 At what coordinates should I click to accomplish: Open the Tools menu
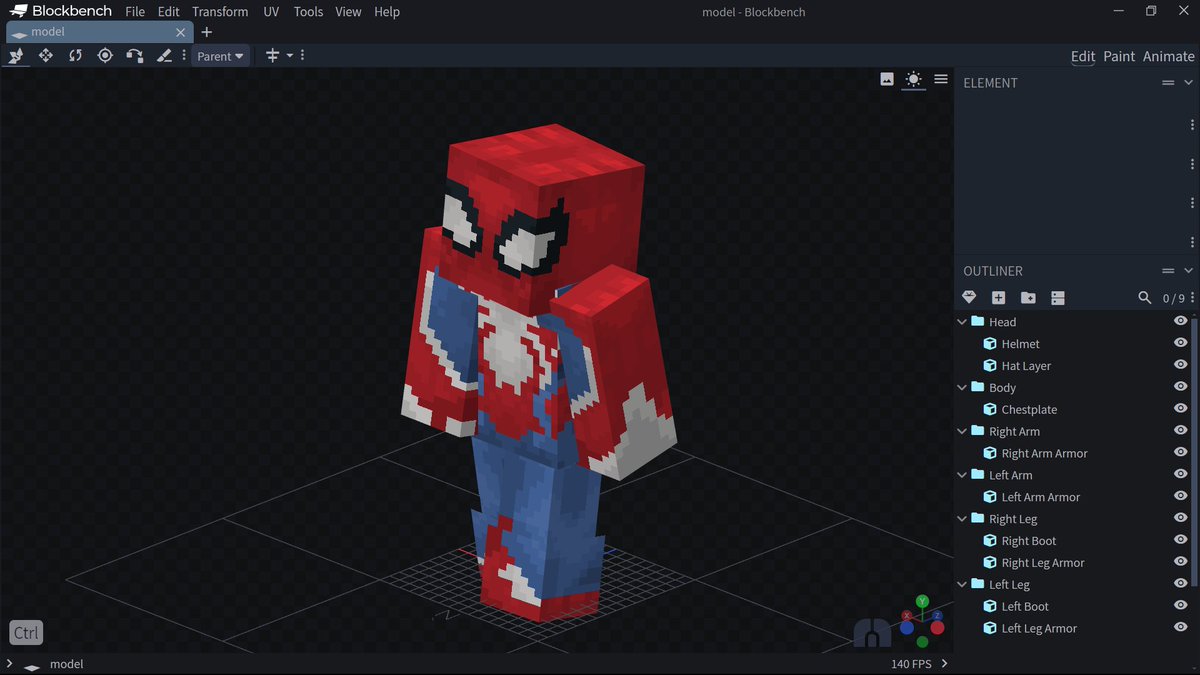(308, 12)
